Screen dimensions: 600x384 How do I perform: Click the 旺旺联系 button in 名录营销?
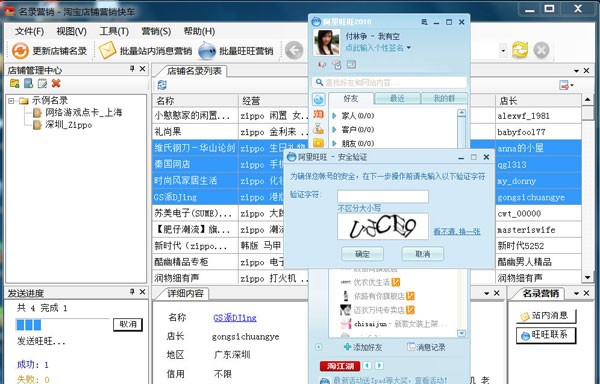coord(546,335)
